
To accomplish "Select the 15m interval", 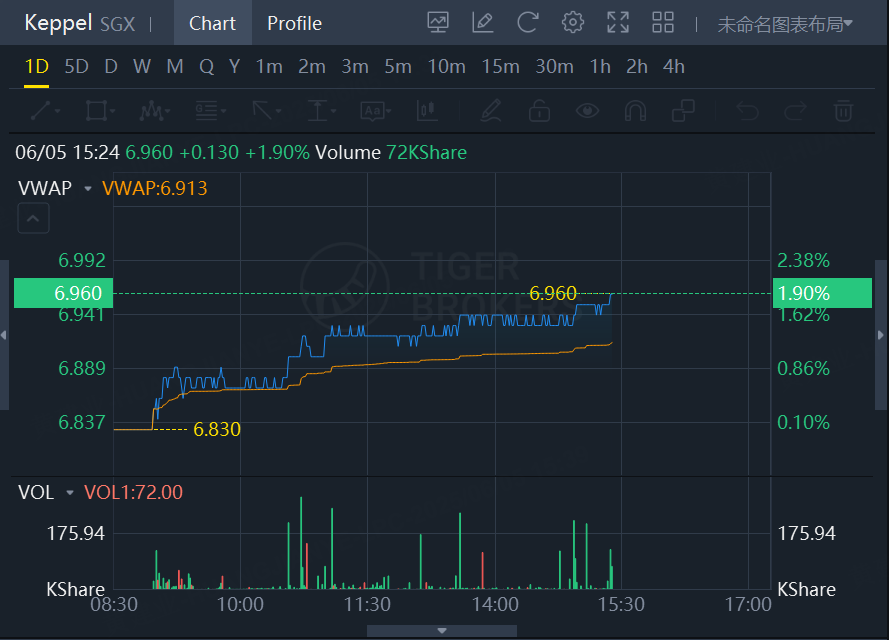I will (500, 67).
